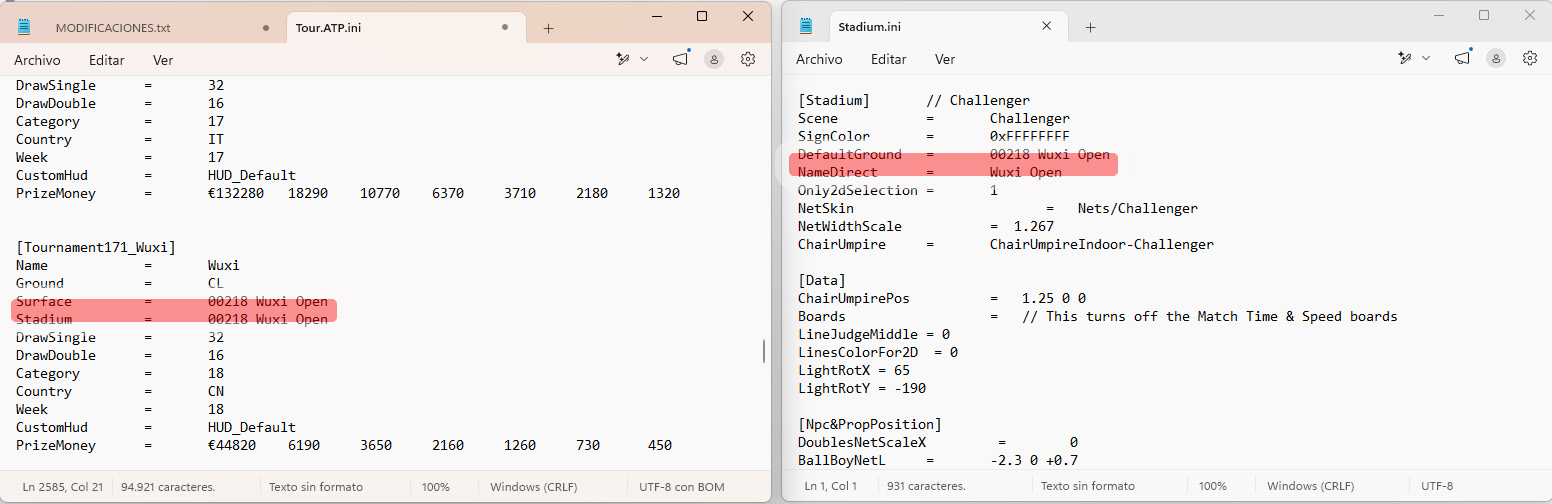
Task: Open the Editar menu in Stadium.ini window
Action: click(x=889, y=60)
